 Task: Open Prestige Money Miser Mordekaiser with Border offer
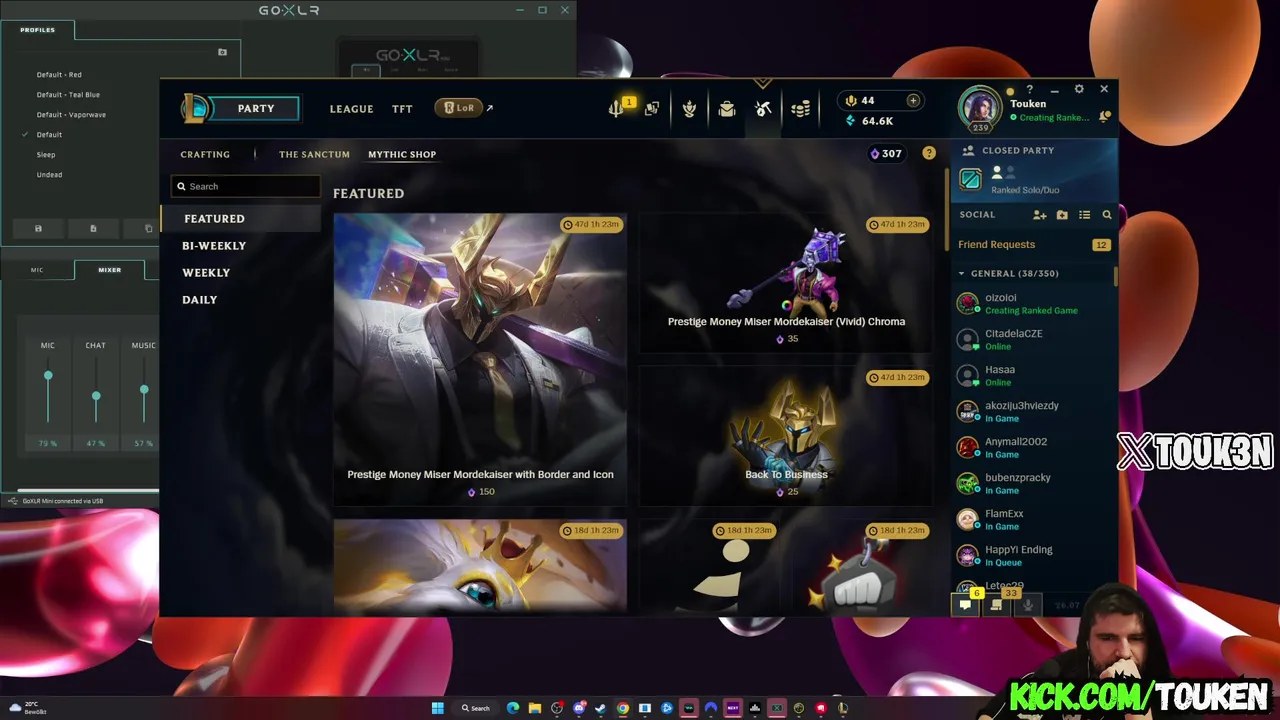click(x=480, y=358)
